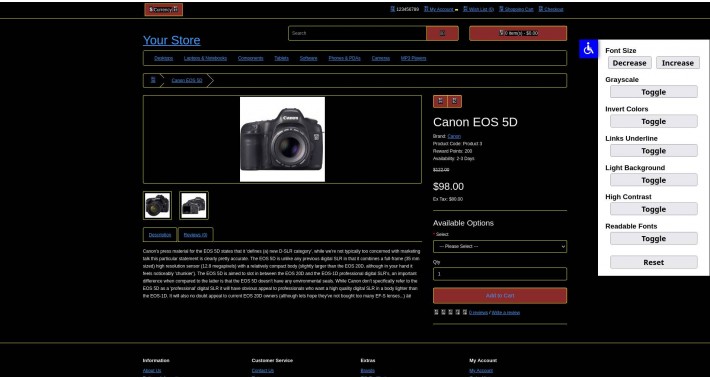Toggle Grayscale mode

[x=653, y=92]
